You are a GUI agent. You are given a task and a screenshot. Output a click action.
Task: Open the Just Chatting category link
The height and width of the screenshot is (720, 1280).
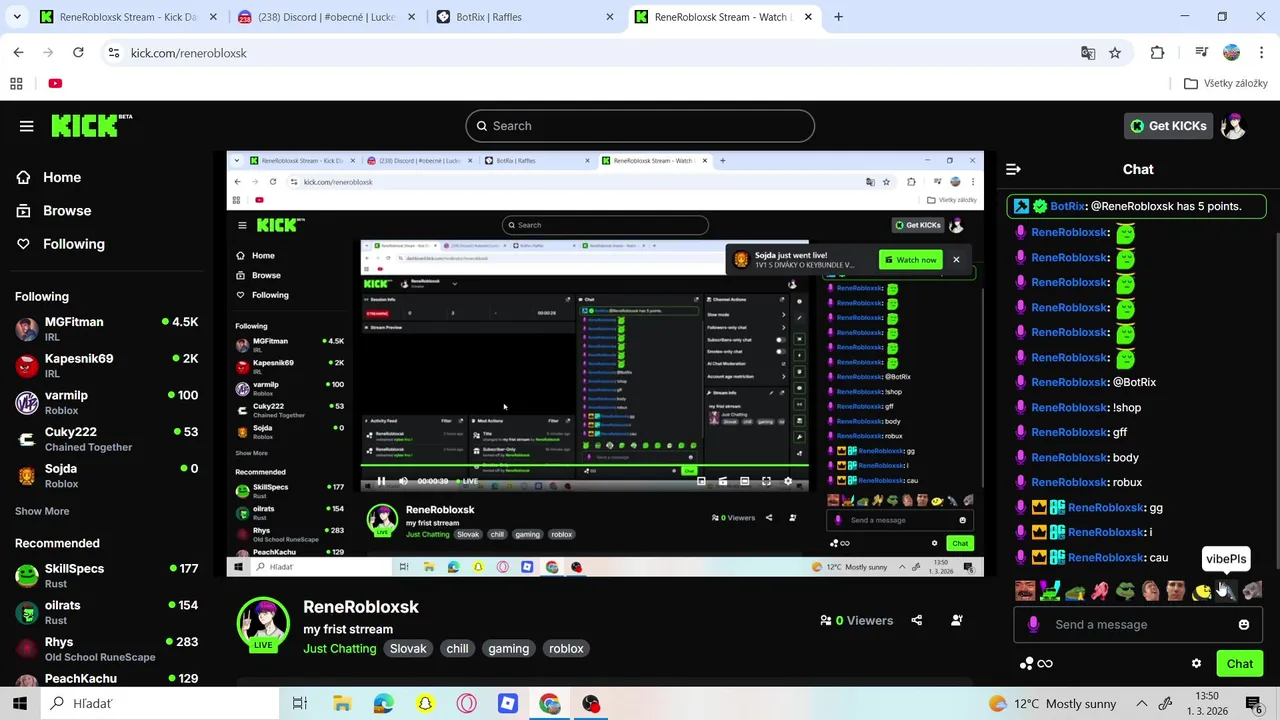pos(340,649)
